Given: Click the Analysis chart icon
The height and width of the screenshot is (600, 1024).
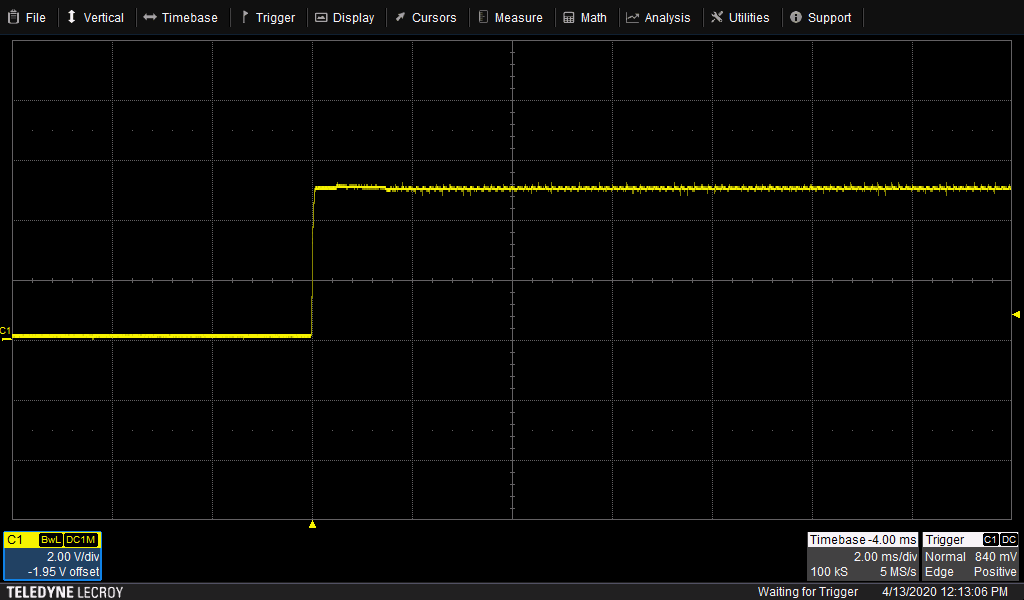Looking at the screenshot, I should click(x=632, y=17).
